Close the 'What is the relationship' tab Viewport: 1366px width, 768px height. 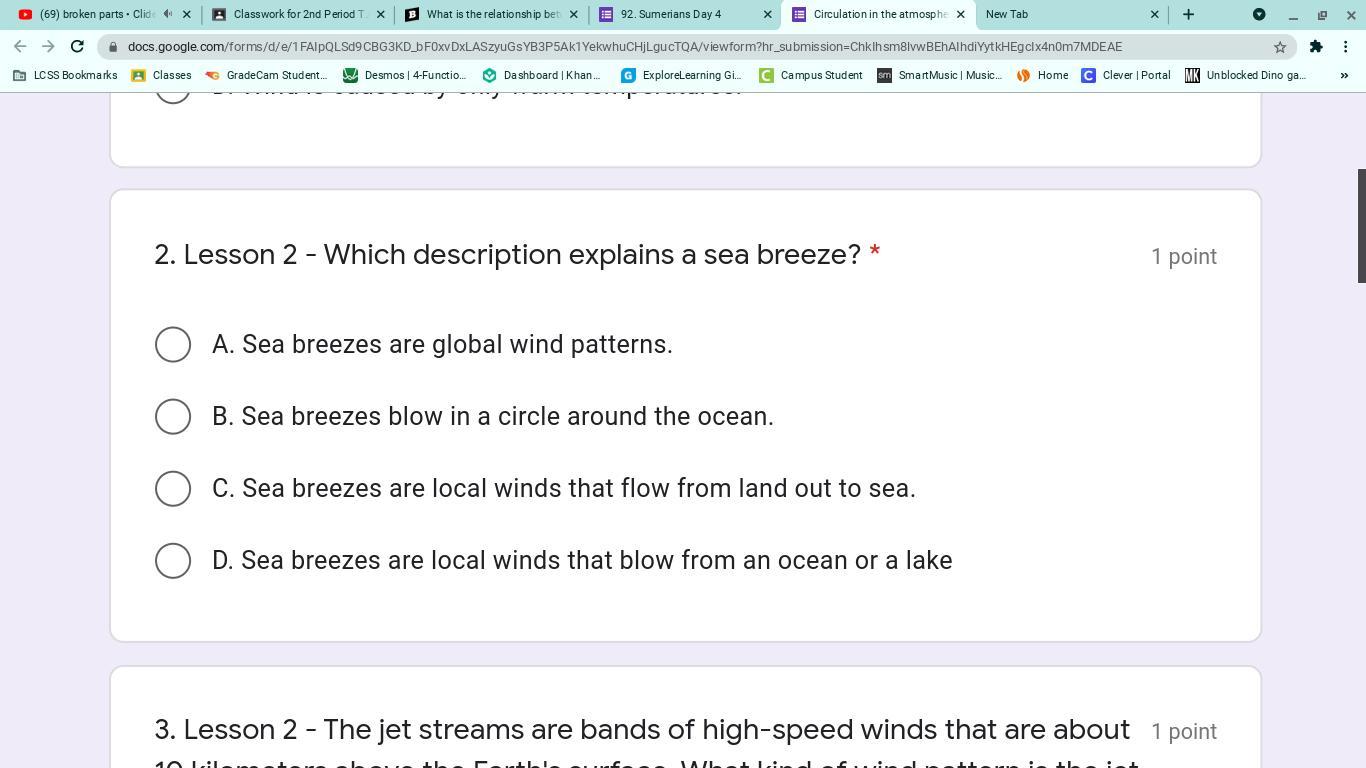tap(574, 14)
